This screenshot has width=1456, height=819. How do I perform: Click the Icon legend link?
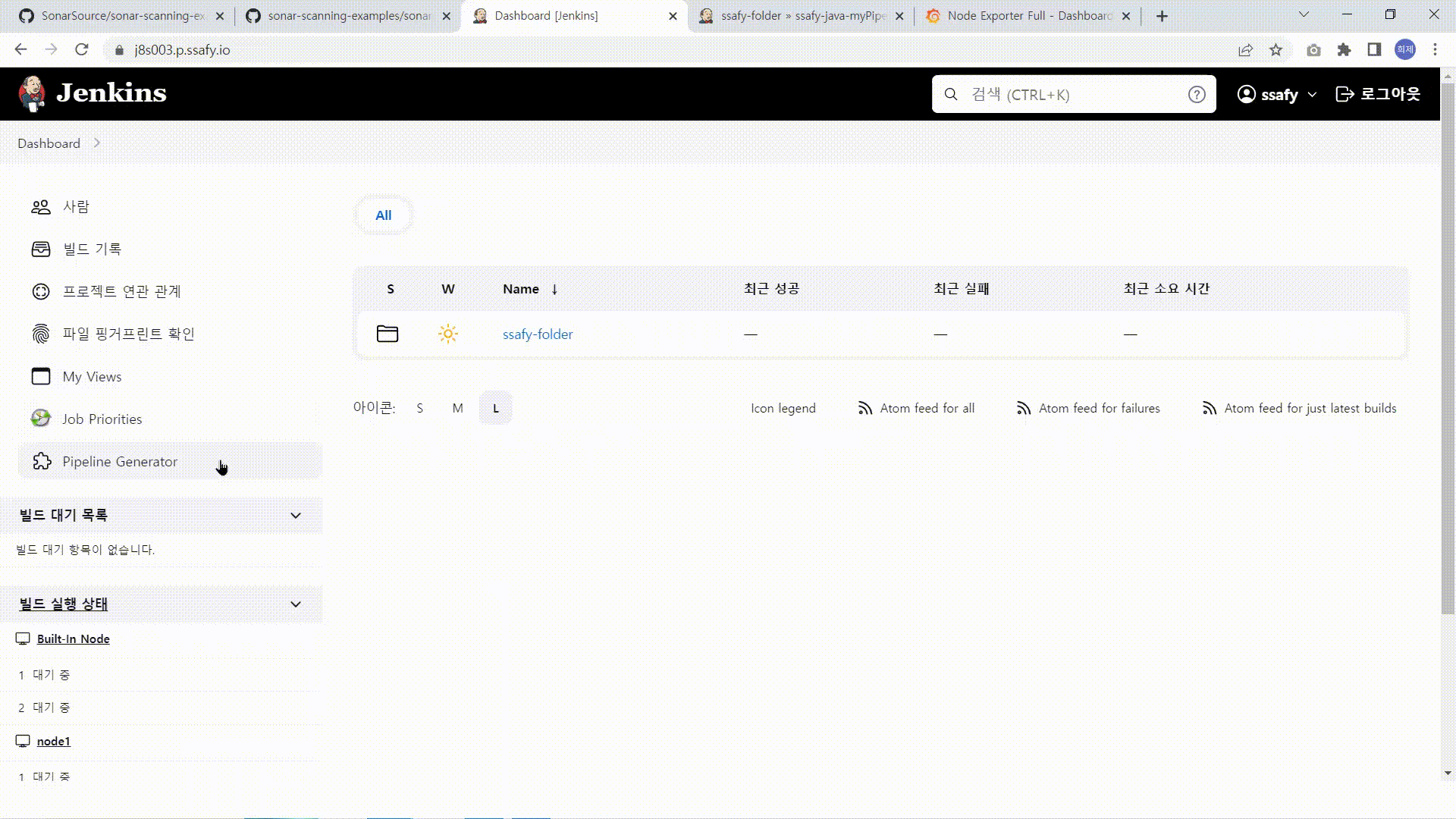[x=783, y=408]
